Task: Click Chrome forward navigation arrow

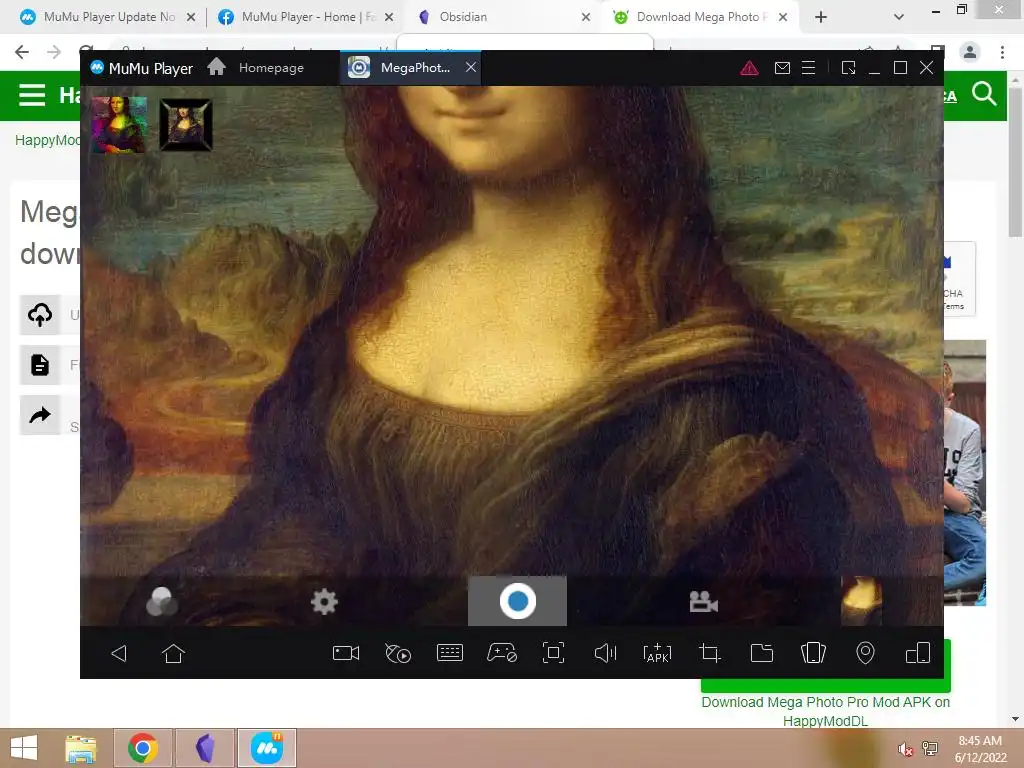Action: pos(54,52)
